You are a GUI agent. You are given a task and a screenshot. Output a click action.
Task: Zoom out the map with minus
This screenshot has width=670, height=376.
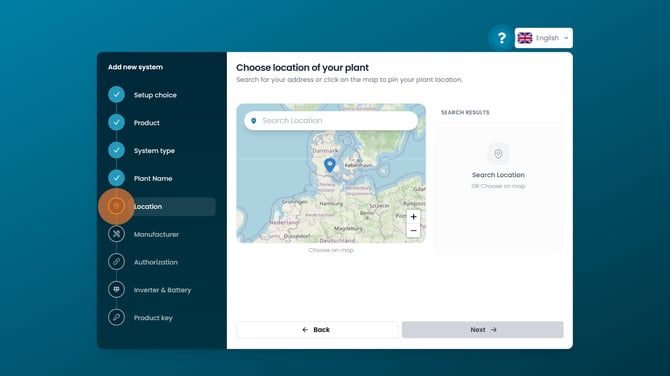413,231
